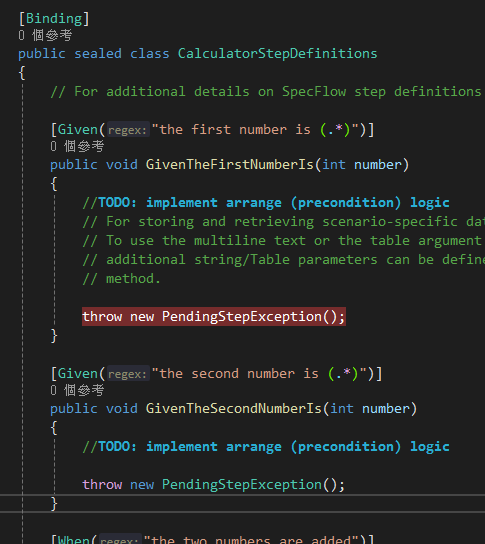Click the unhighlighted throw new PendingStepException statement
The image size is (485, 544).
214,485
